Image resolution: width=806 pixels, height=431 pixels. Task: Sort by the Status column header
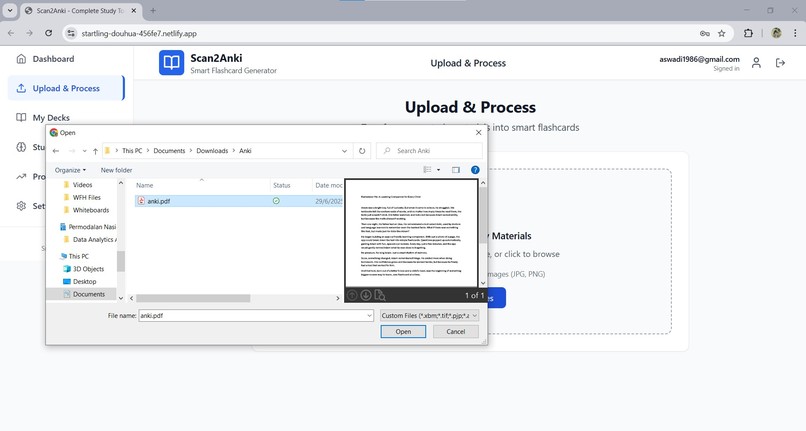[282, 185]
